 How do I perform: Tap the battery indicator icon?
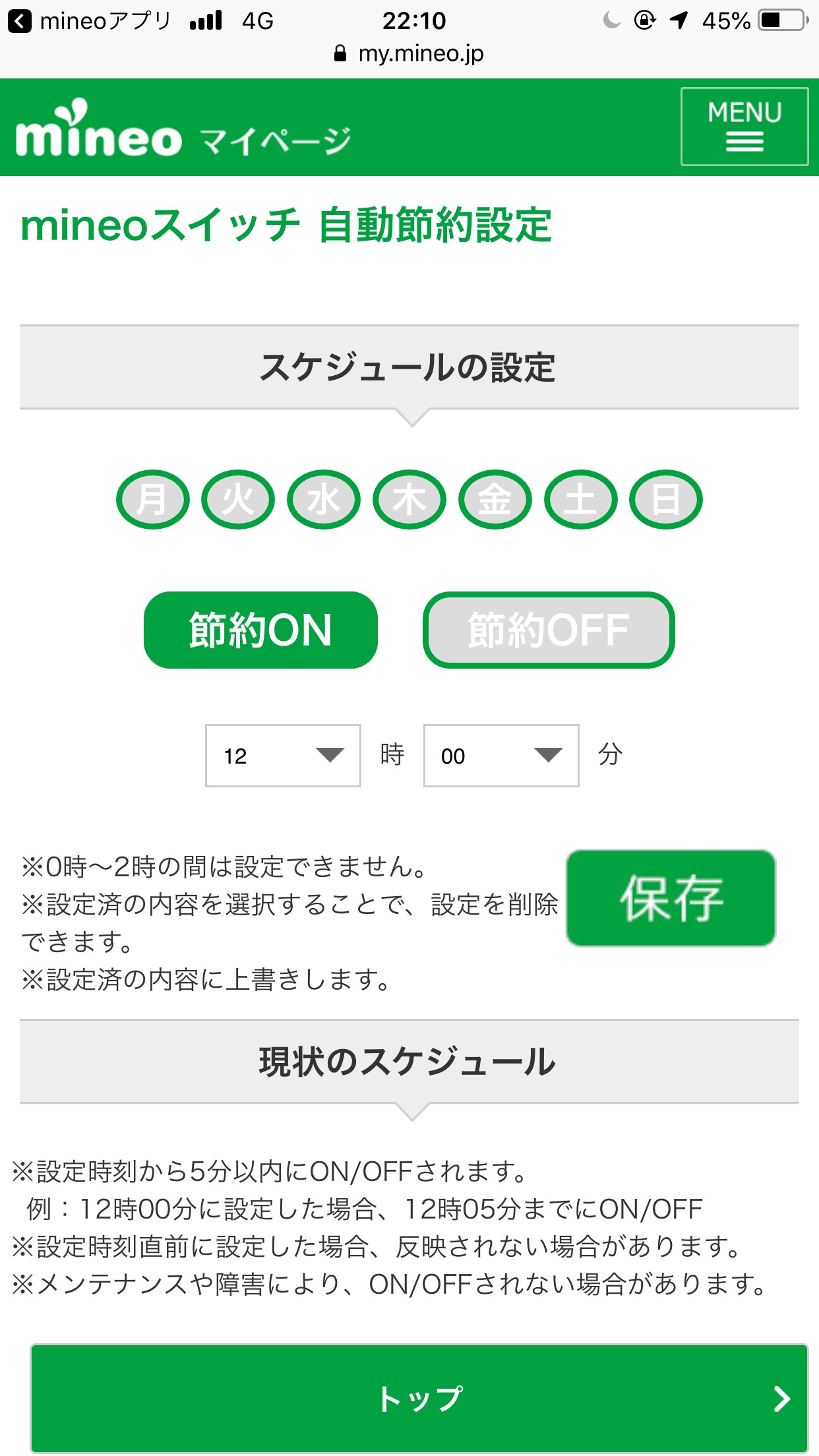782,21
